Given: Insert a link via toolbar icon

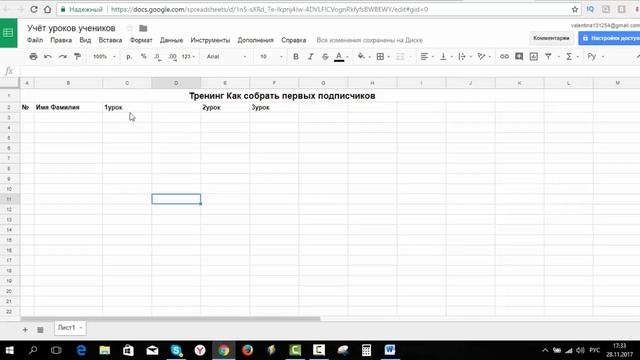Looking at the screenshot, I should [x=504, y=57].
